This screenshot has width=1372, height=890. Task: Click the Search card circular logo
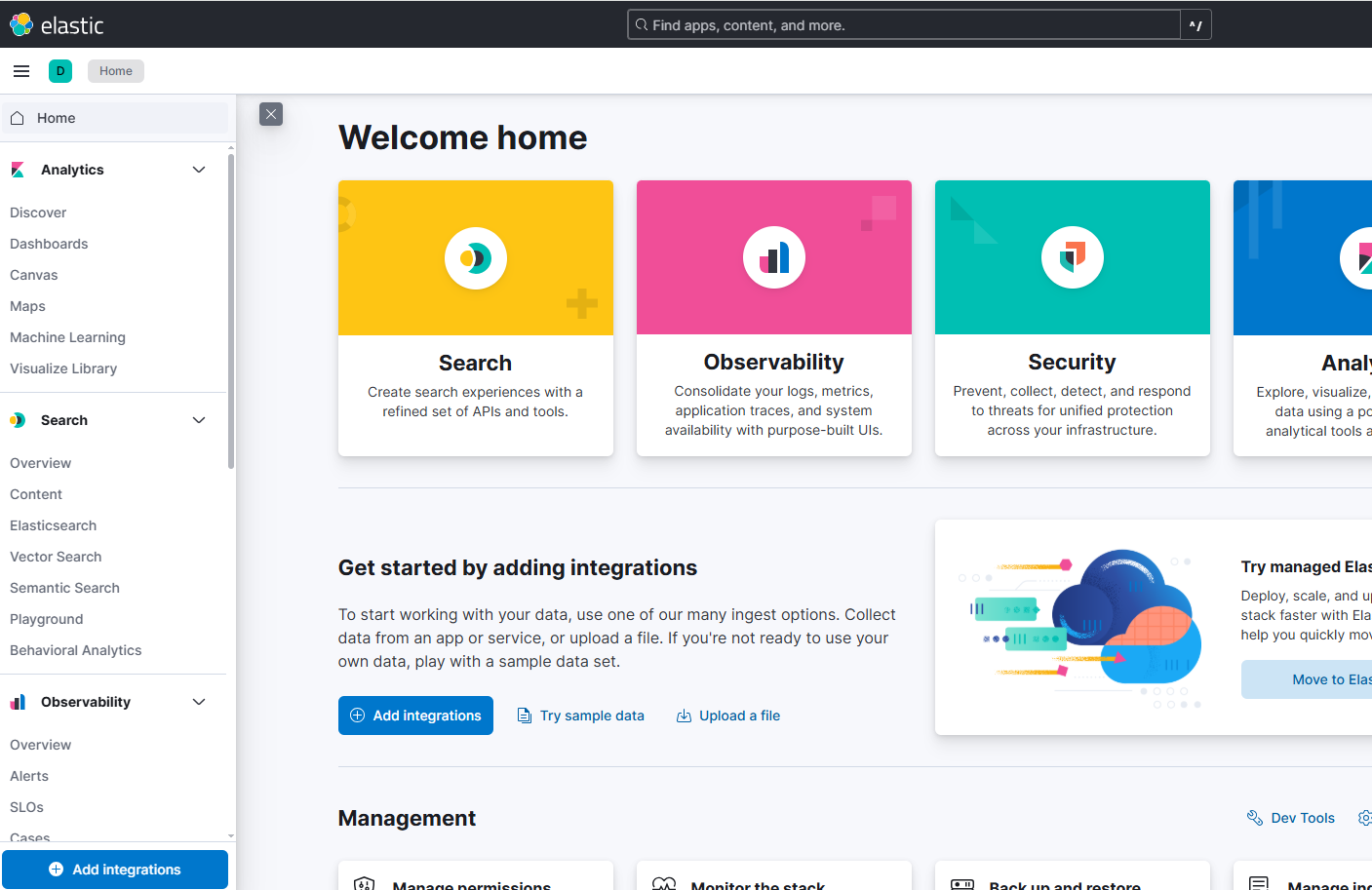click(x=476, y=258)
